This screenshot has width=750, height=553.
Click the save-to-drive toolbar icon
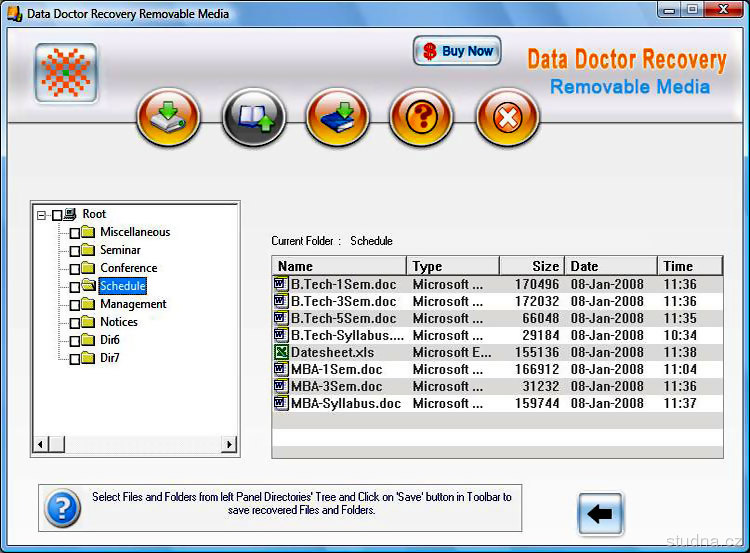coord(168,117)
